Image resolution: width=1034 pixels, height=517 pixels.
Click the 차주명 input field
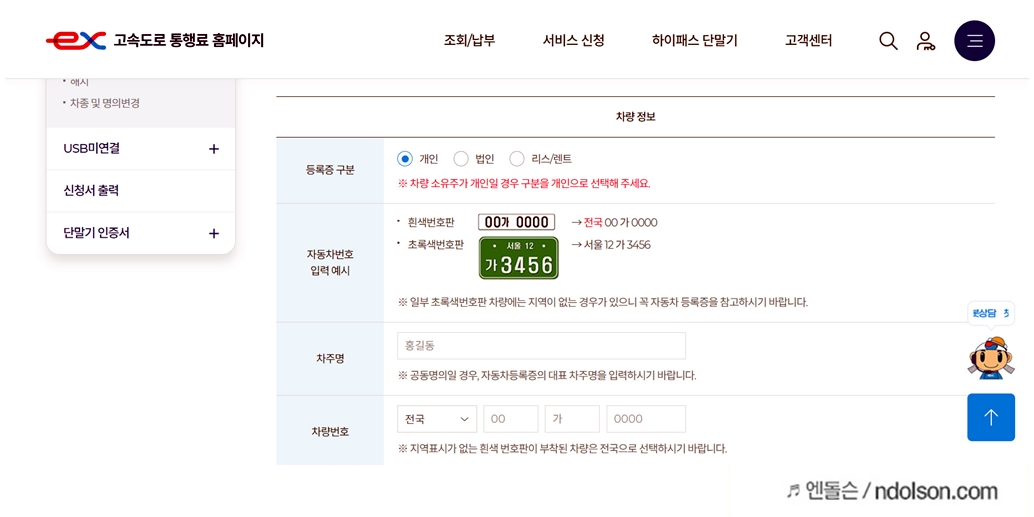(541, 346)
